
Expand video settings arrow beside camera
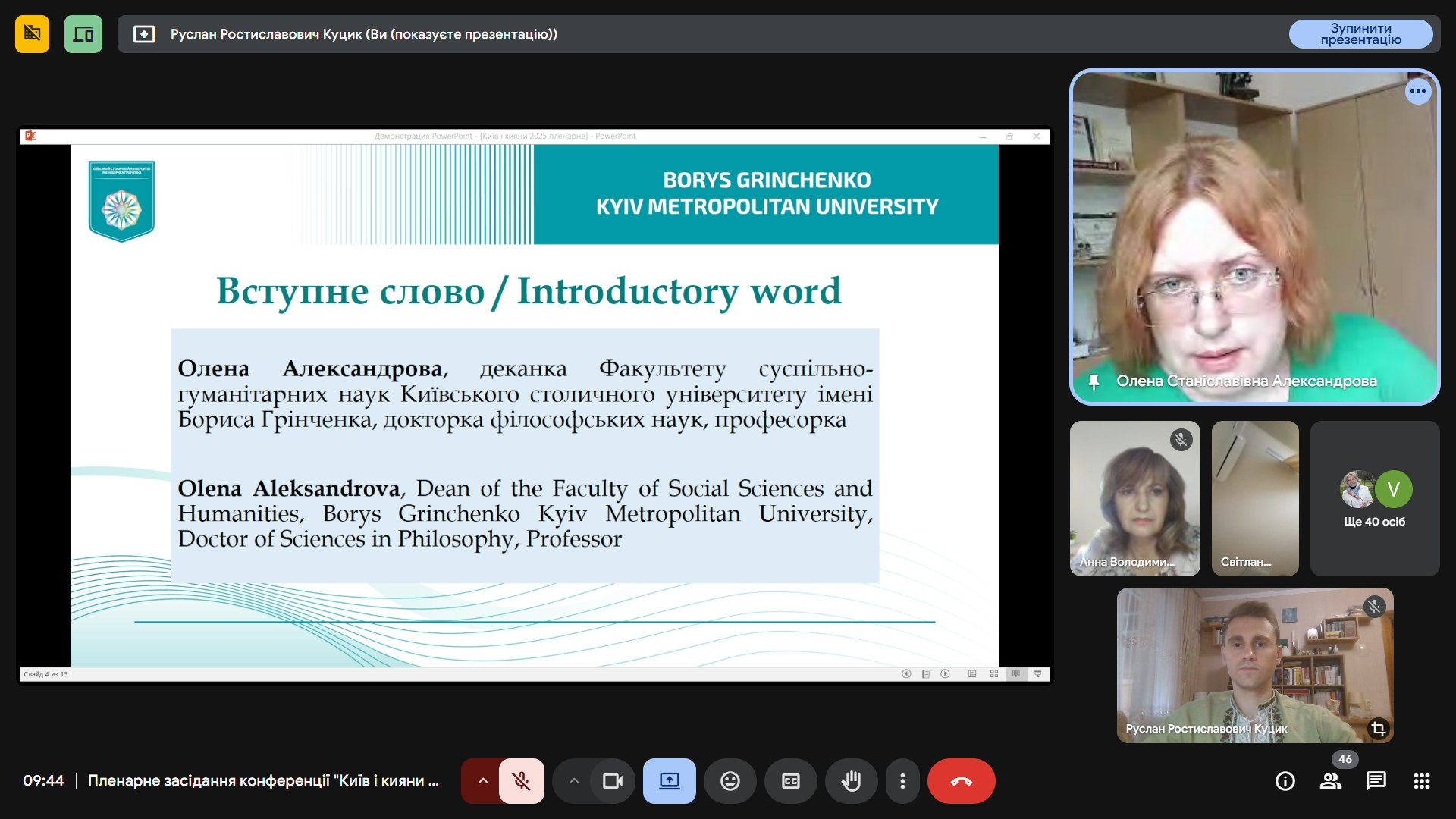coord(574,781)
